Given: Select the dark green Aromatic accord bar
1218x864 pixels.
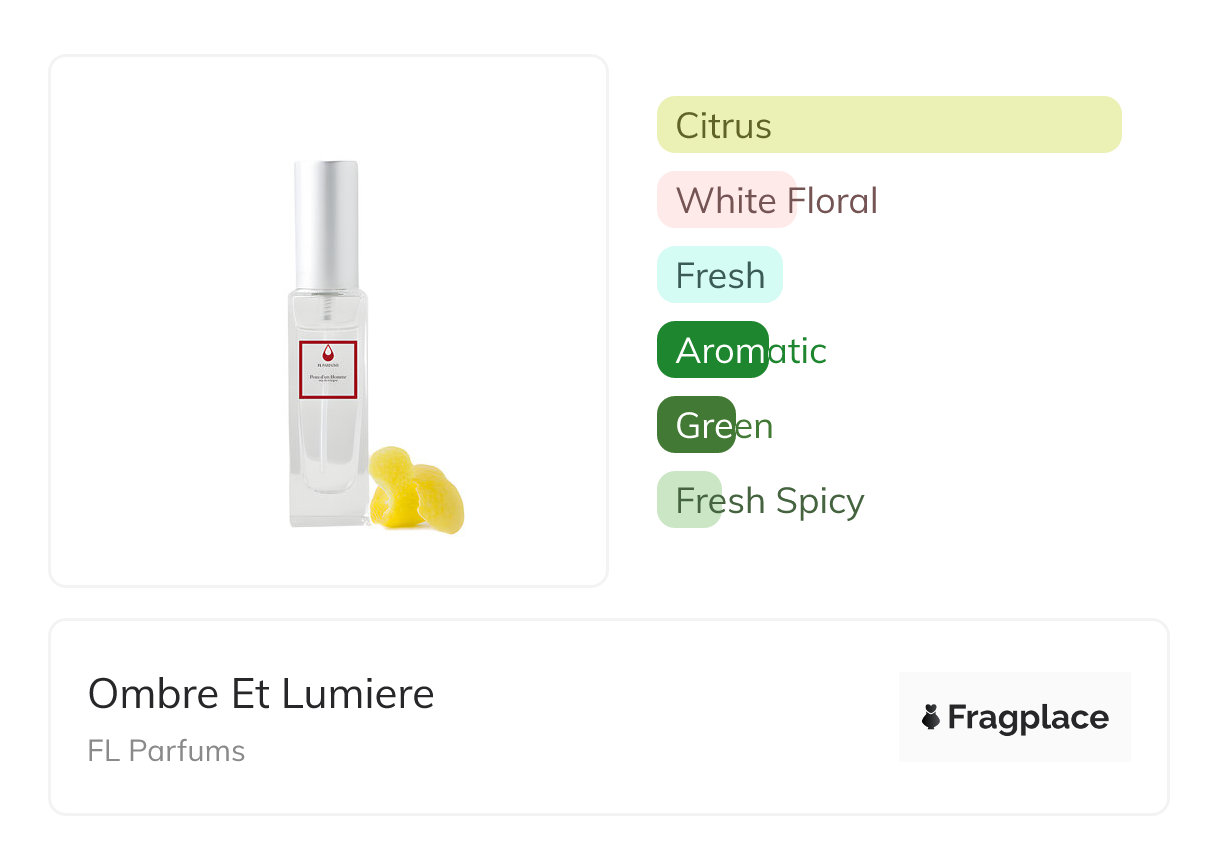Looking at the screenshot, I should click(x=712, y=350).
